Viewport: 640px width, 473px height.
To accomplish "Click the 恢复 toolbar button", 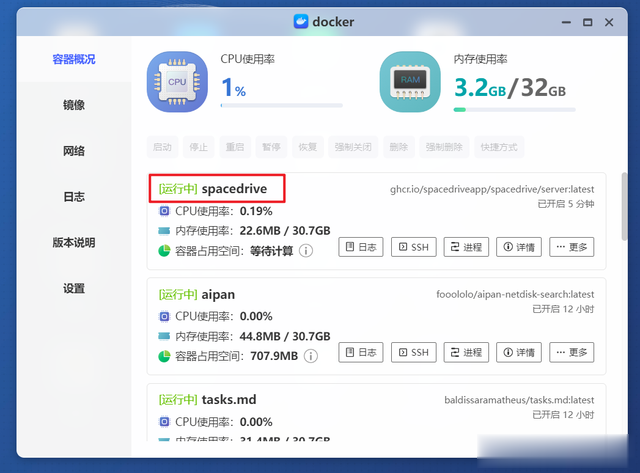I will click(308, 147).
